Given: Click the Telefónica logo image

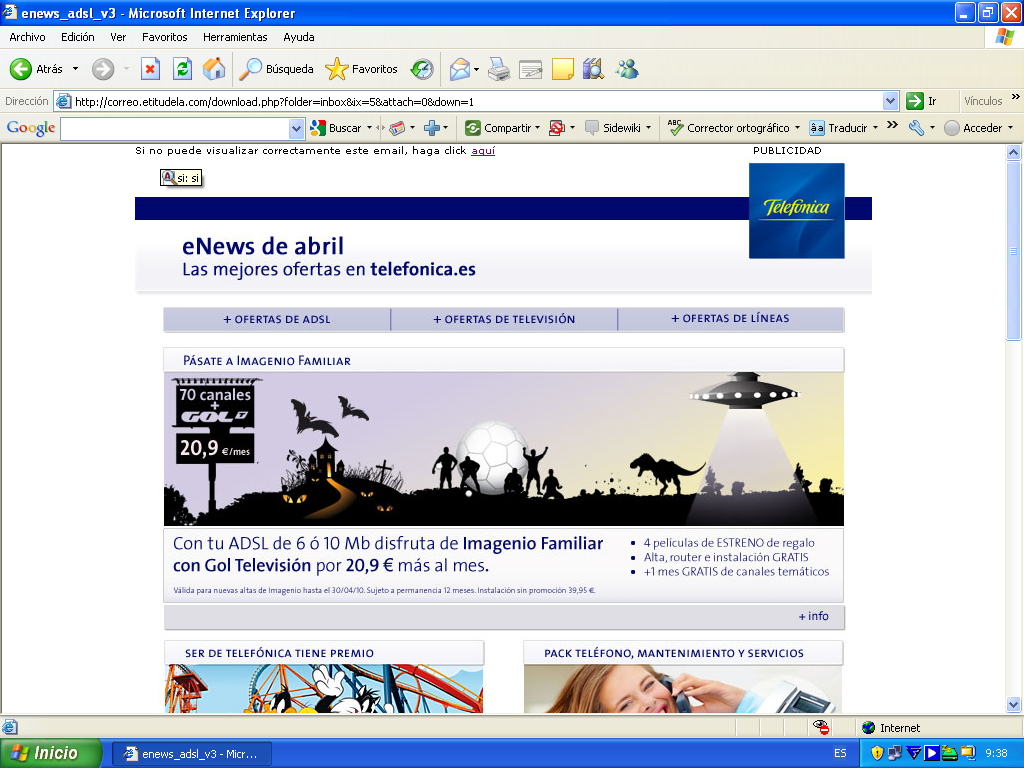Looking at the screenshot, I should [797, 210].
